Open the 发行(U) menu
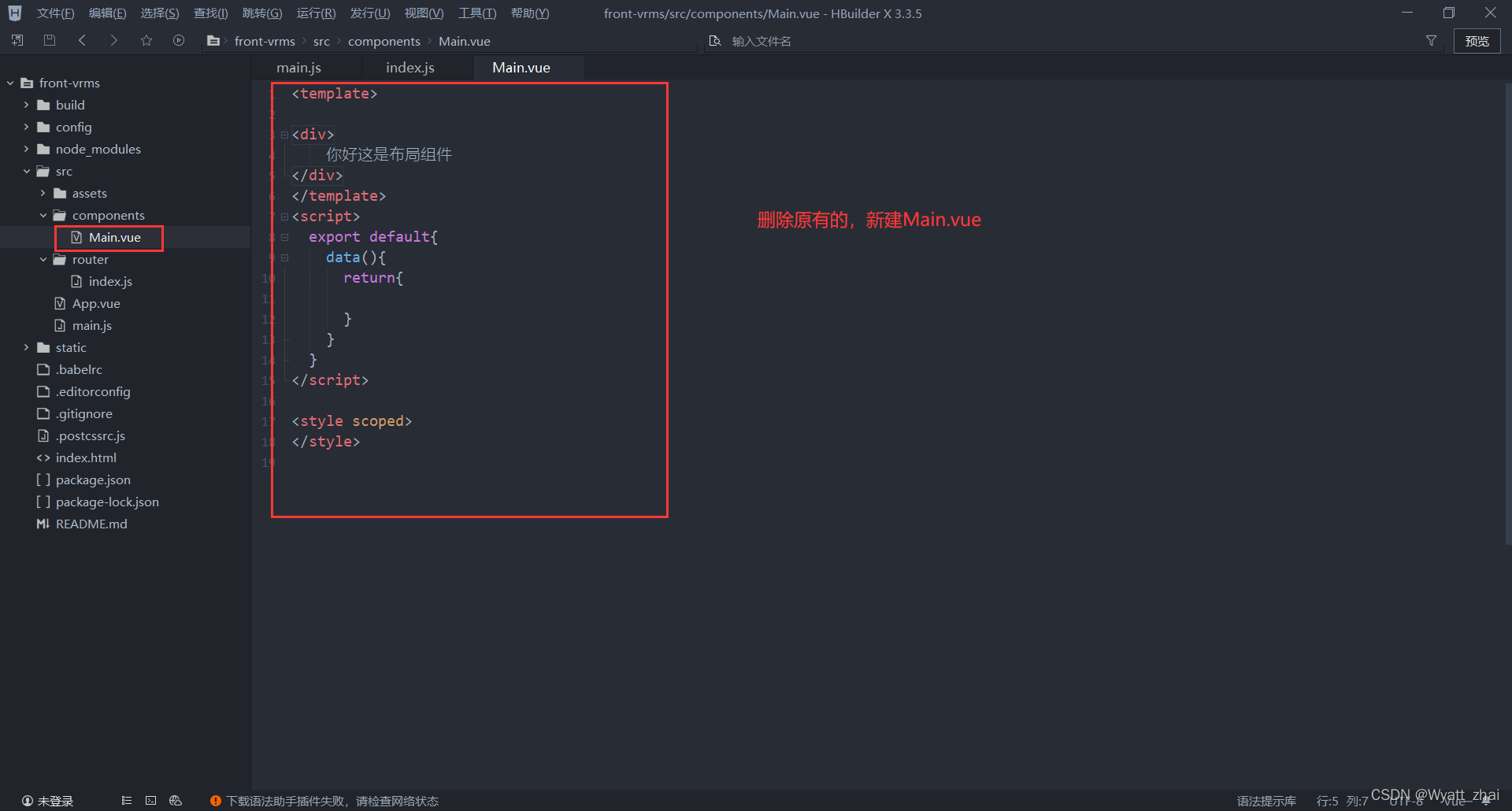The image size is (1512, 811). click(370, 13)
